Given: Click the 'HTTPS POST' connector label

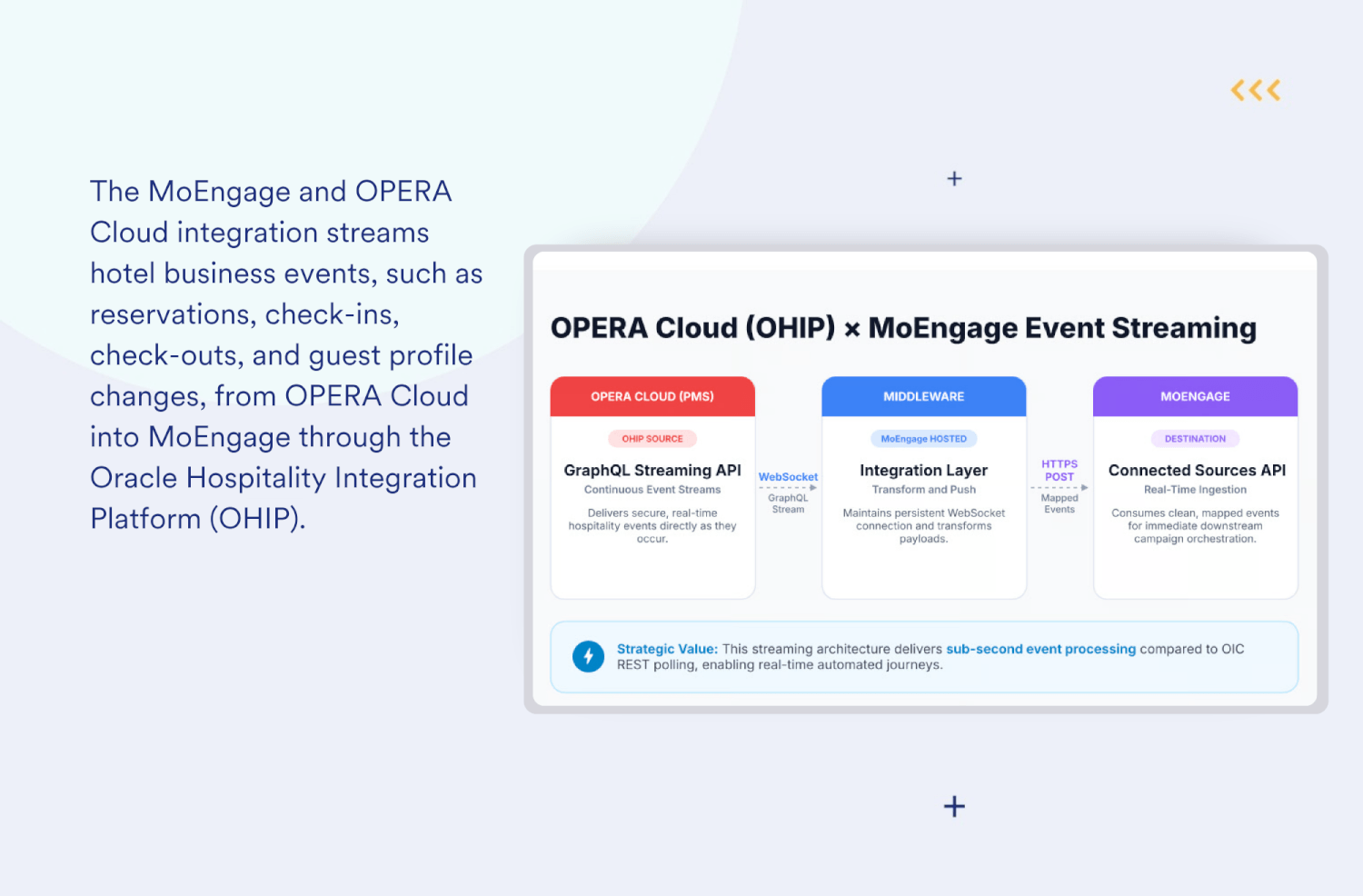Looking at the screenshot, I should 1060,471.
